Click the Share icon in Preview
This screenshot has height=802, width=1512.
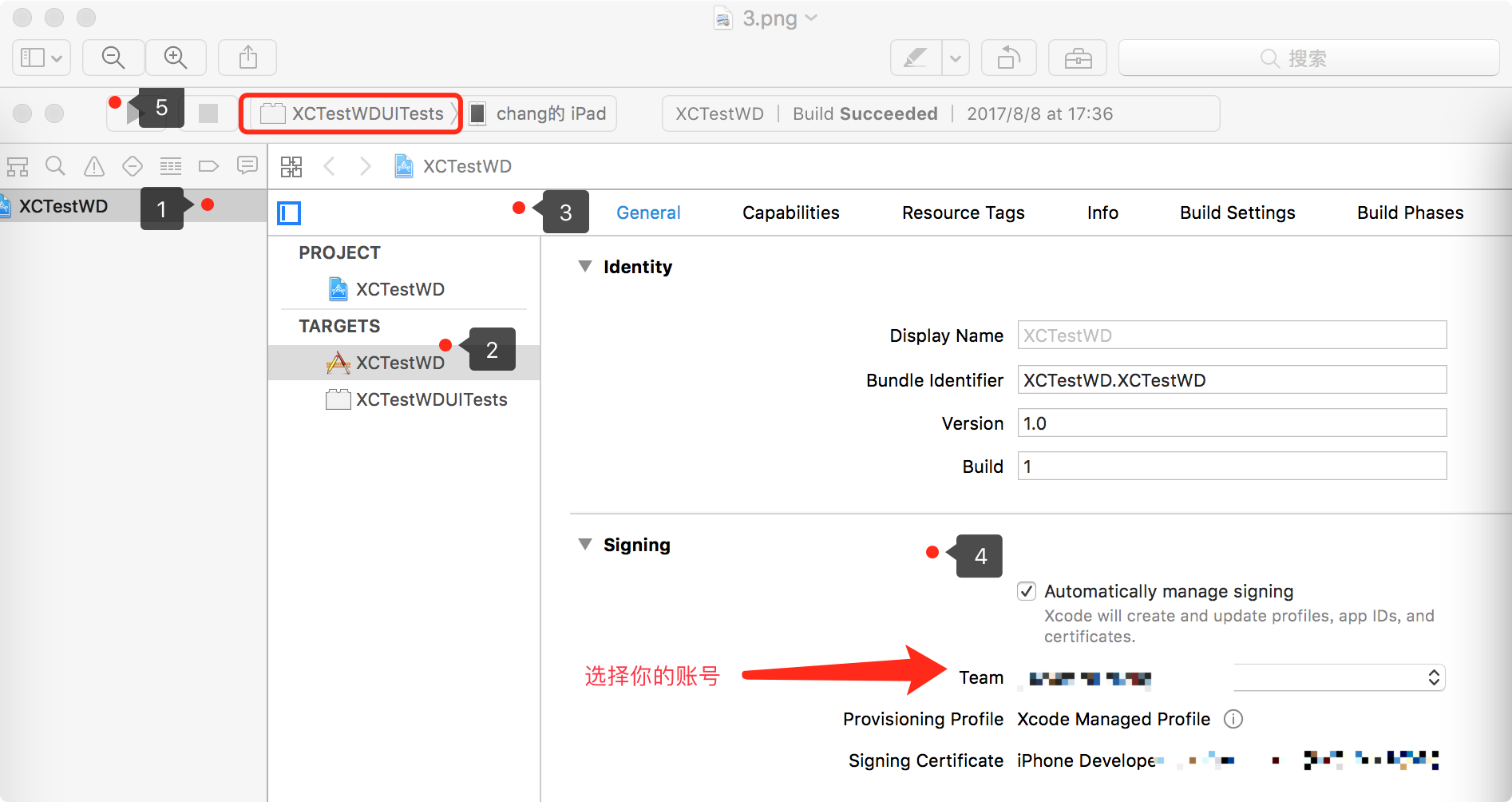click(x=248, y=58)
